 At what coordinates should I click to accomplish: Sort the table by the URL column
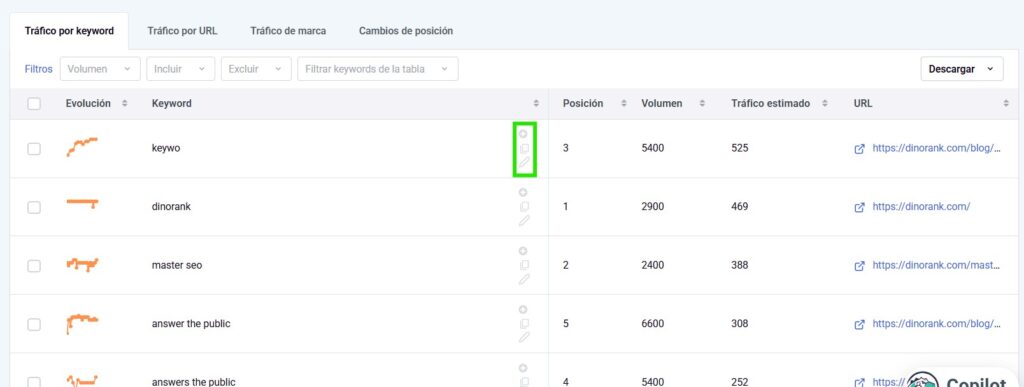tap(1006, 104)
